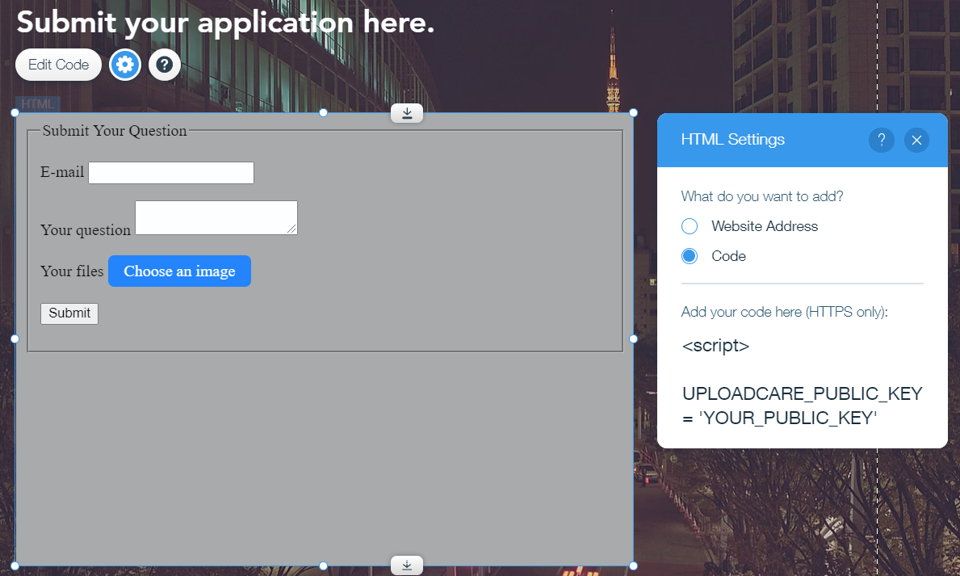This screenshot has height=576, width=960.
Task: Open the HTML widget settings gear icon
Action: click(x=124, y=64)
